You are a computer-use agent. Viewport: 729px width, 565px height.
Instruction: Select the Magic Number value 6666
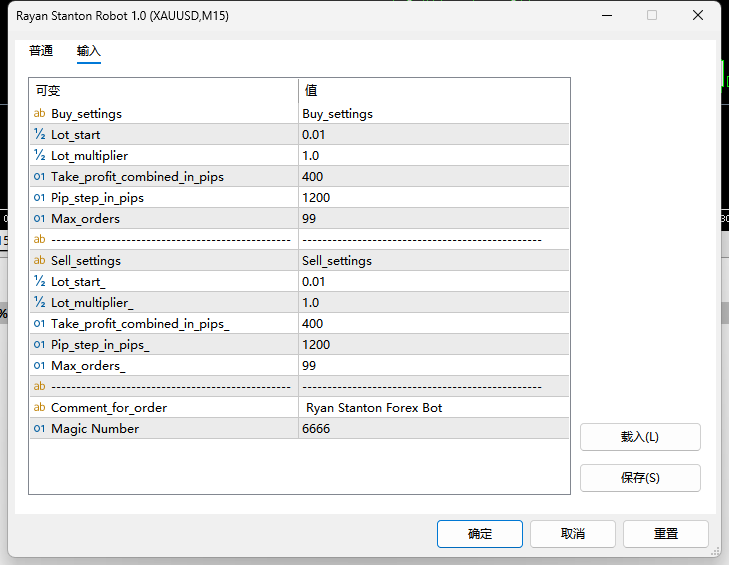[316, 428]
